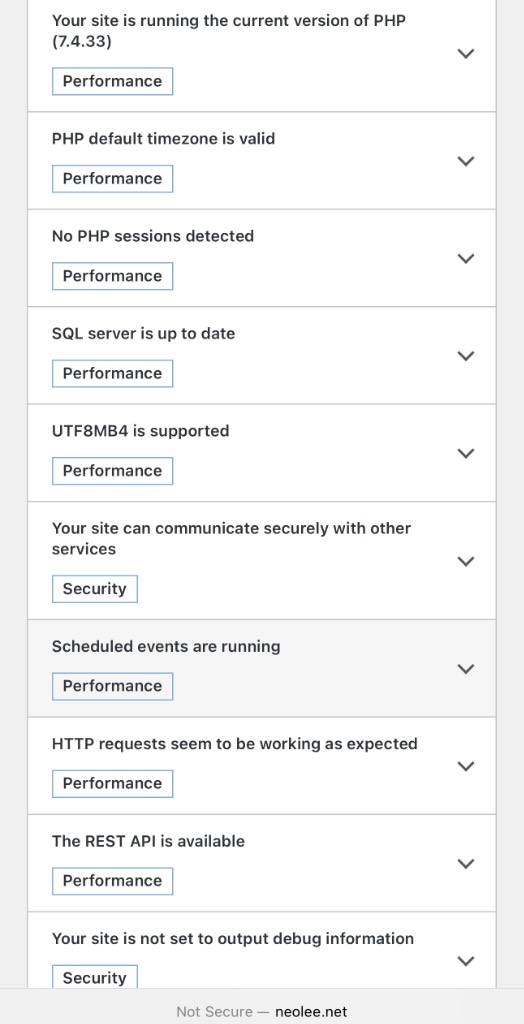Expand The REST API is available chevron
This screenshot has width=524, height=1024.
coord(465,863)
